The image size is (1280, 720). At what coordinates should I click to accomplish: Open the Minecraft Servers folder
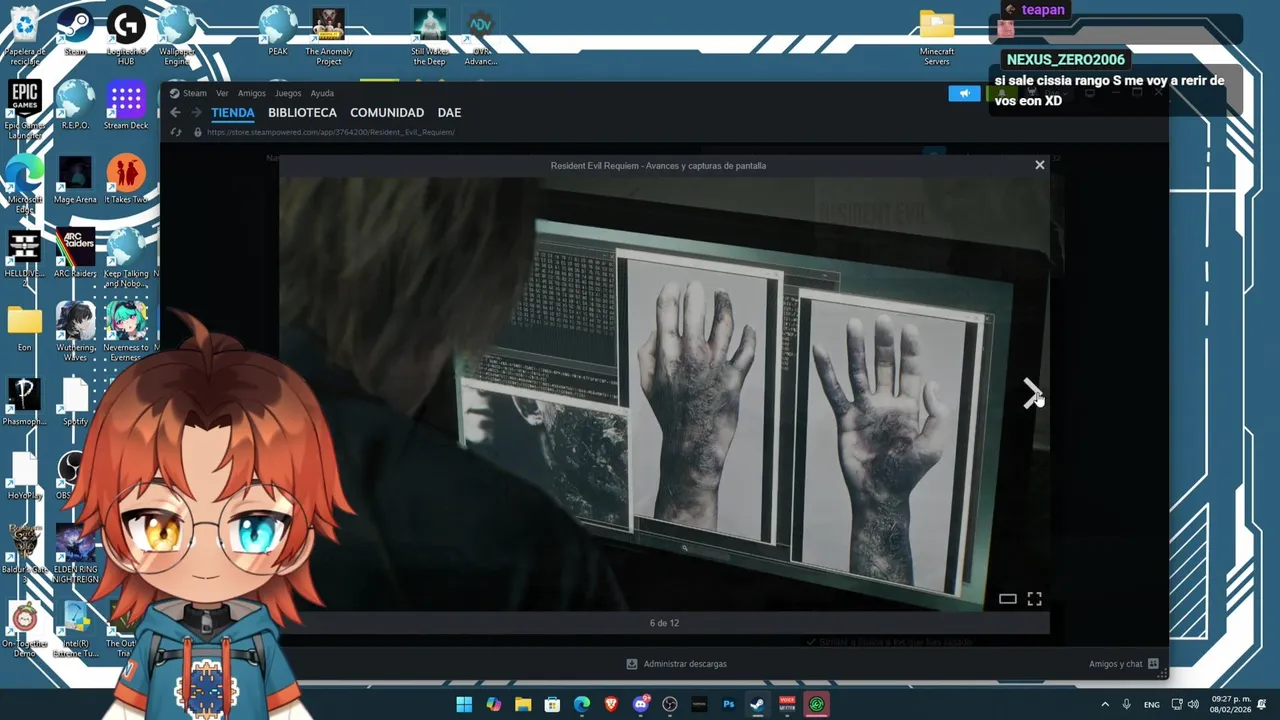[x=937, y=36]
